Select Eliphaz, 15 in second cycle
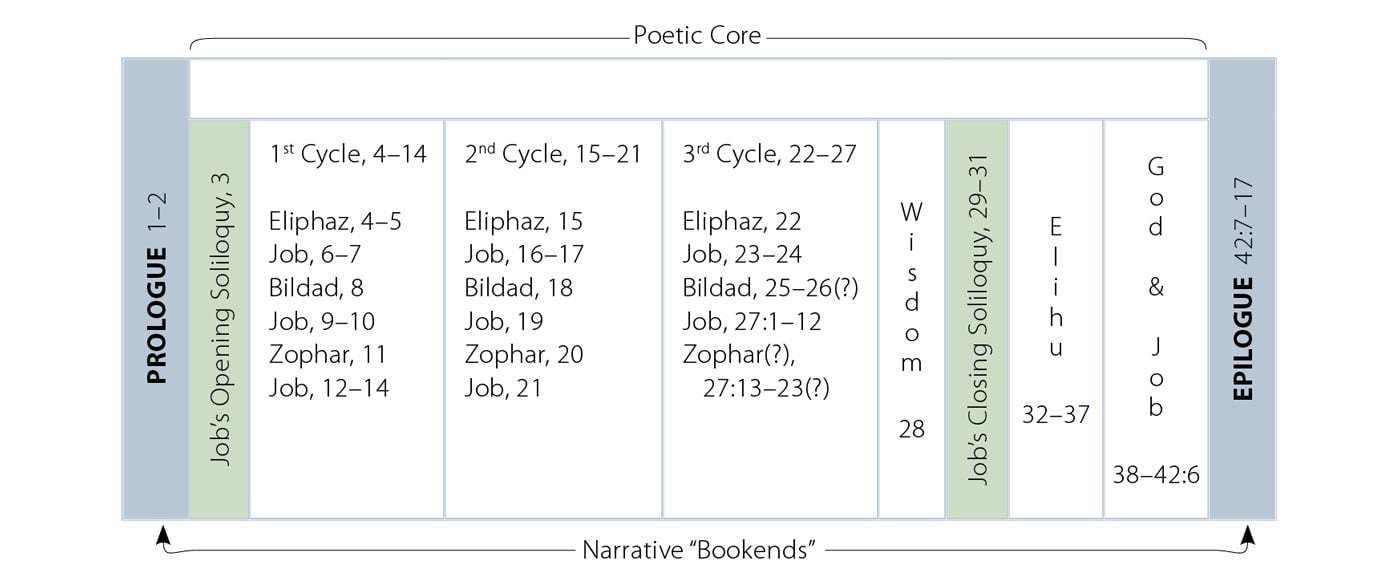 (x=523, y=221)
